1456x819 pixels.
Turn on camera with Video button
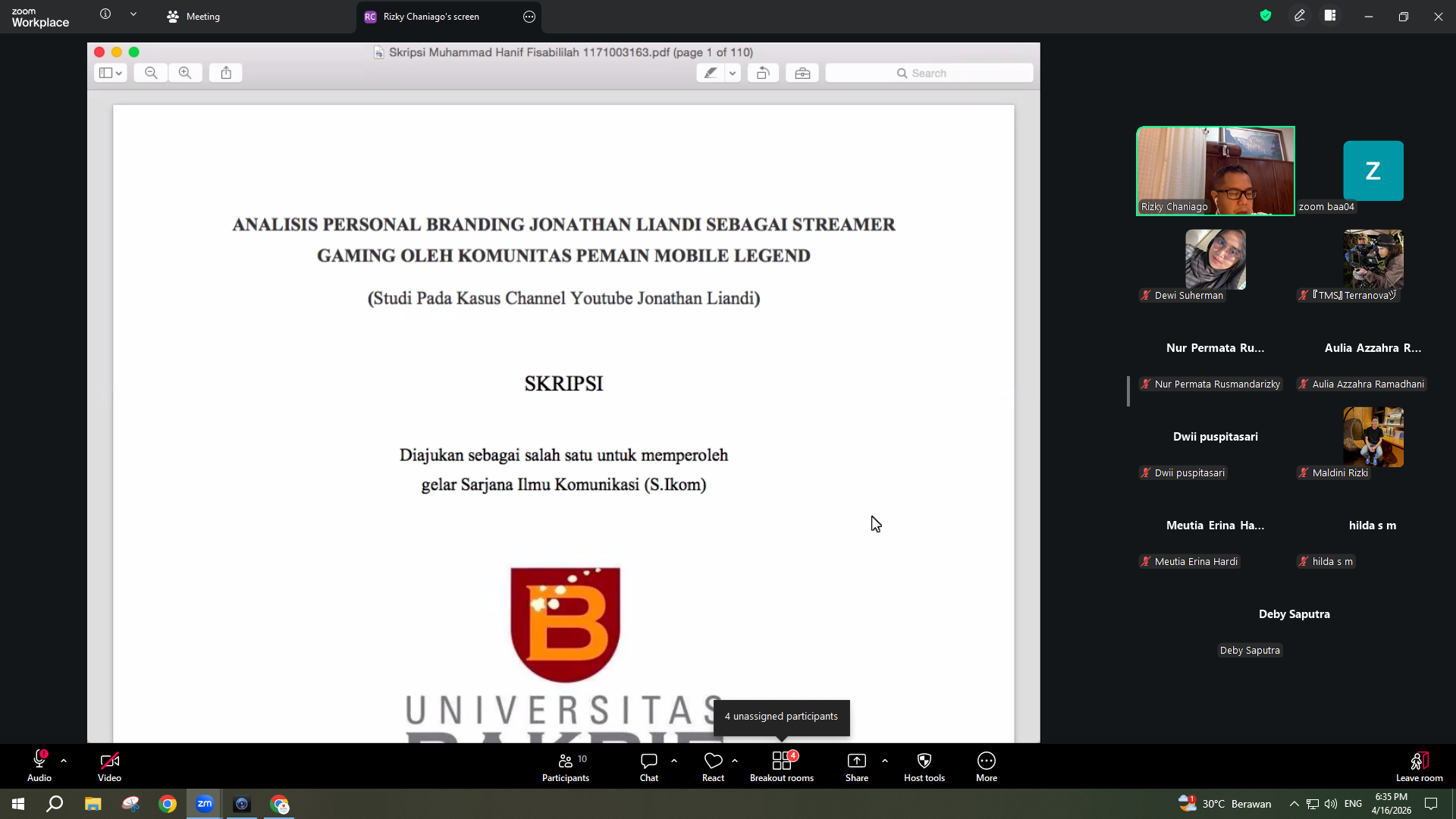(x=109, y=766)
